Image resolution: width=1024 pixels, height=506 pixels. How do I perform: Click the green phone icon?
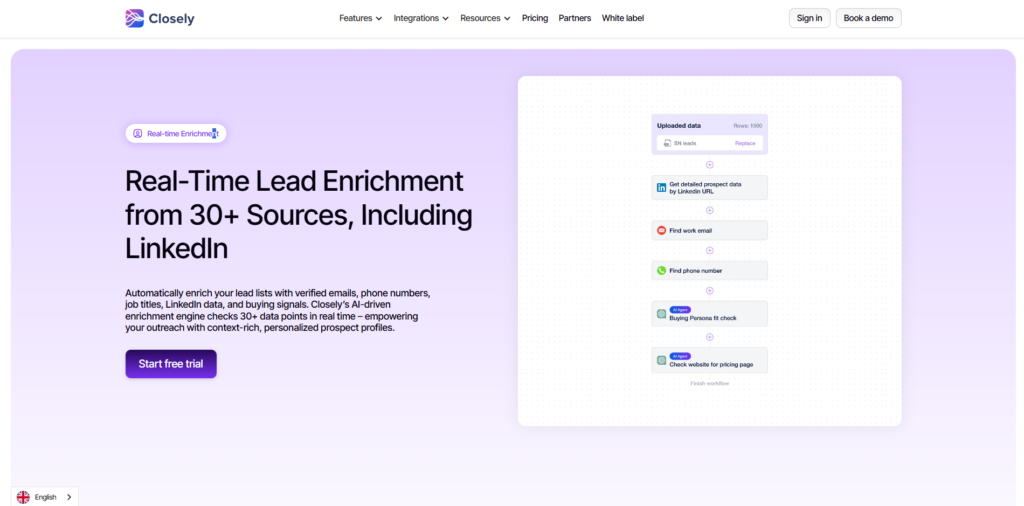[661, 270]
